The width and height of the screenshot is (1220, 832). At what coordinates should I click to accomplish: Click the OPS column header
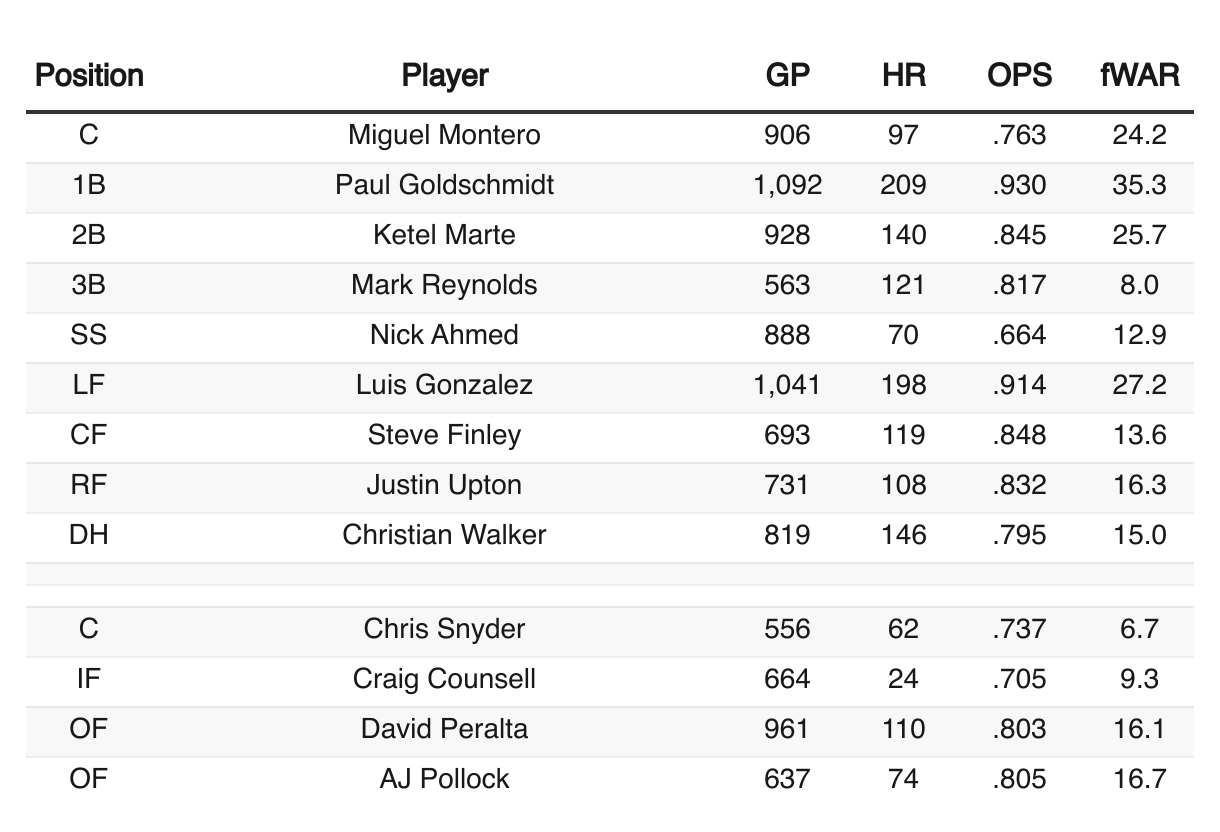pos(1019,75)
